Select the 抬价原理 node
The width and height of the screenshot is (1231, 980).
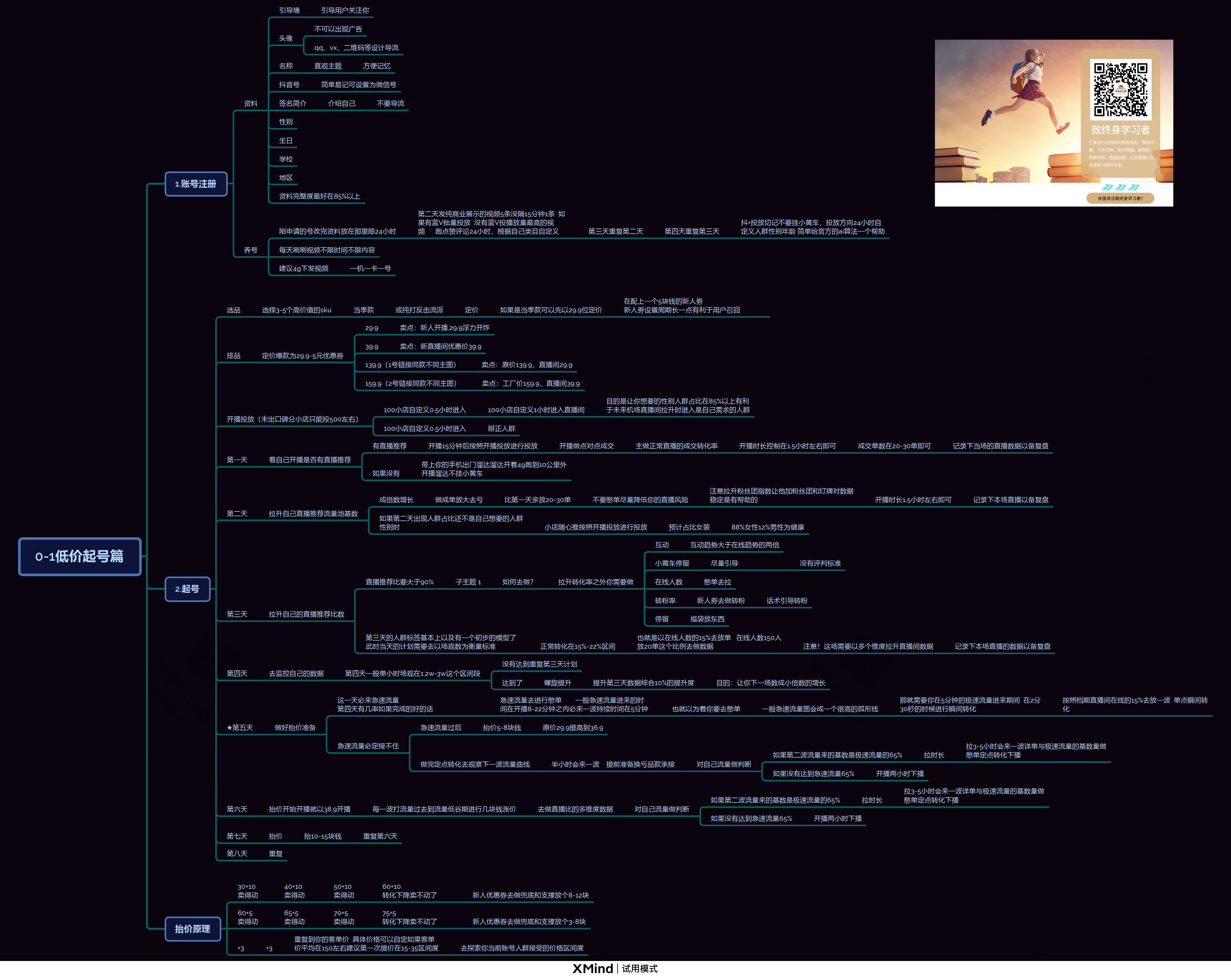point(192,929)
